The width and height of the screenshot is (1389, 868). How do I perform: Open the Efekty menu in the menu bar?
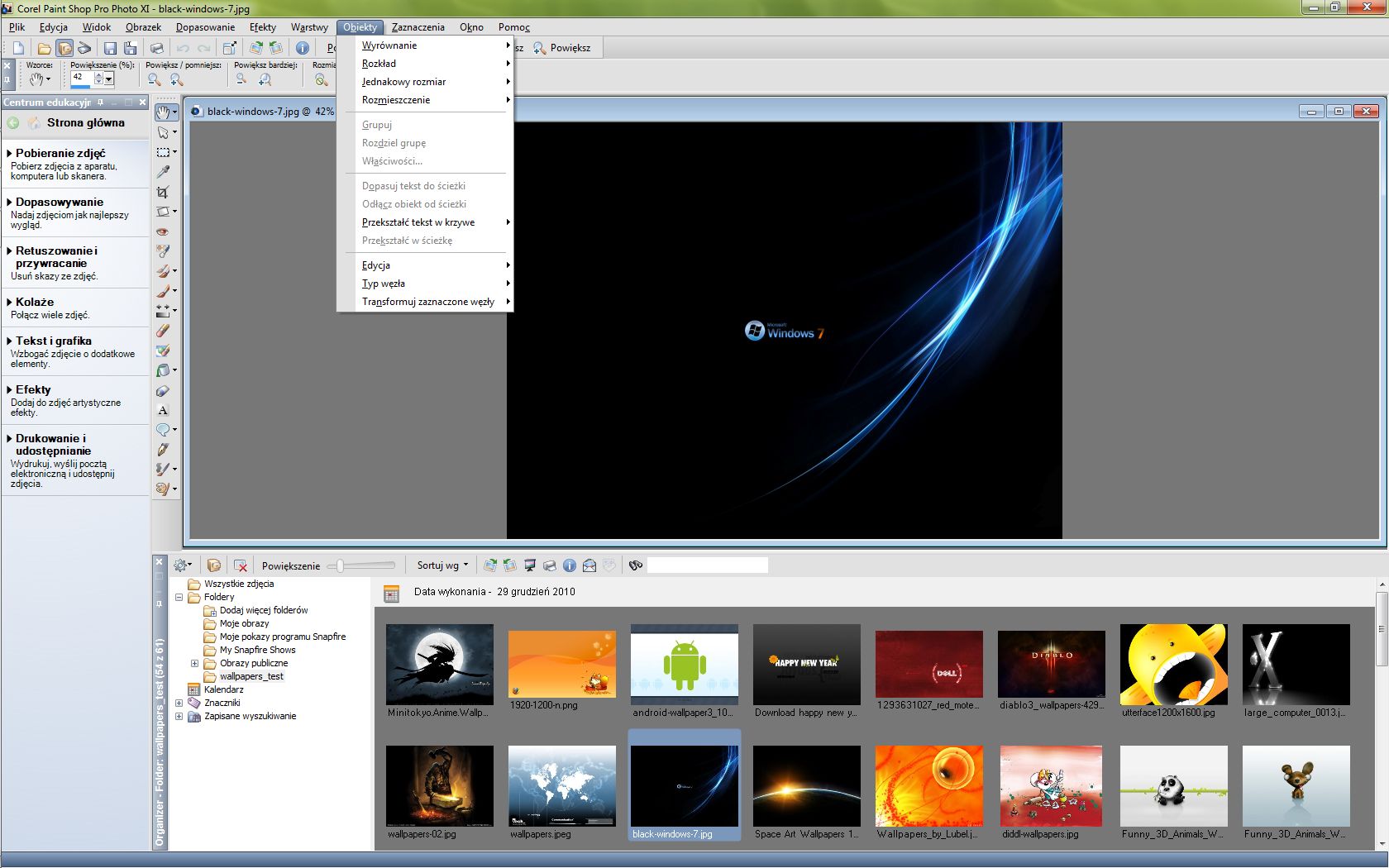(263, 27)
